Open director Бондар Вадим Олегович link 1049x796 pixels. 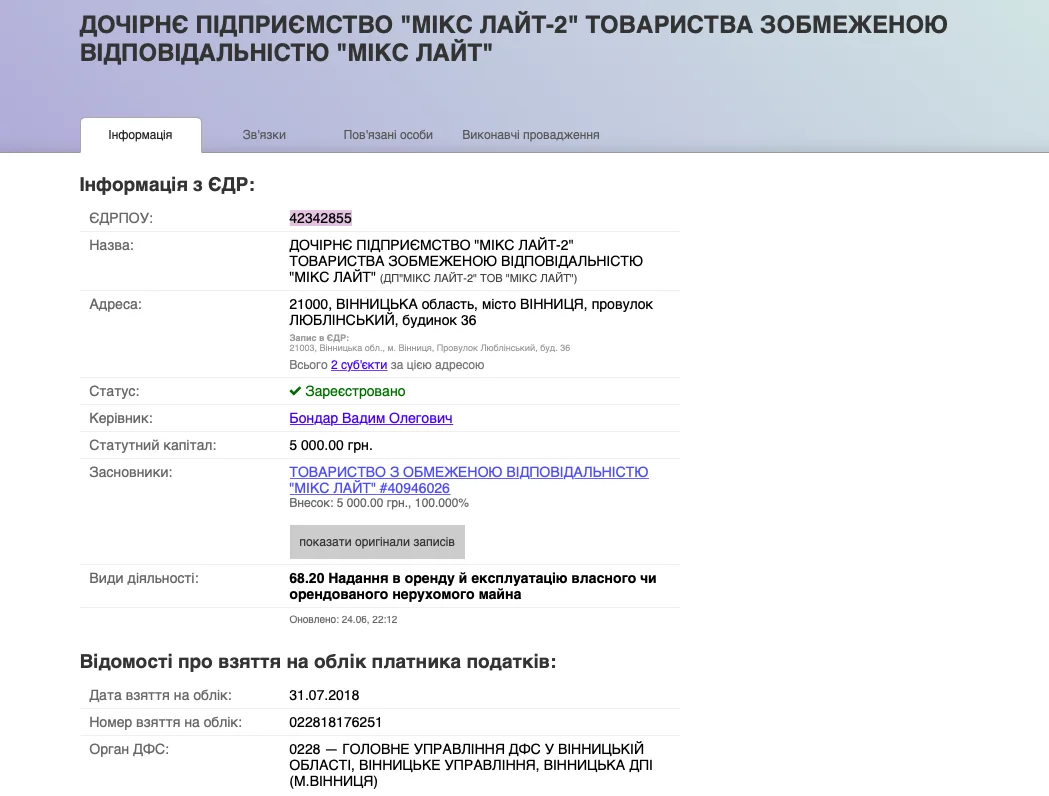tap(371, 418)
